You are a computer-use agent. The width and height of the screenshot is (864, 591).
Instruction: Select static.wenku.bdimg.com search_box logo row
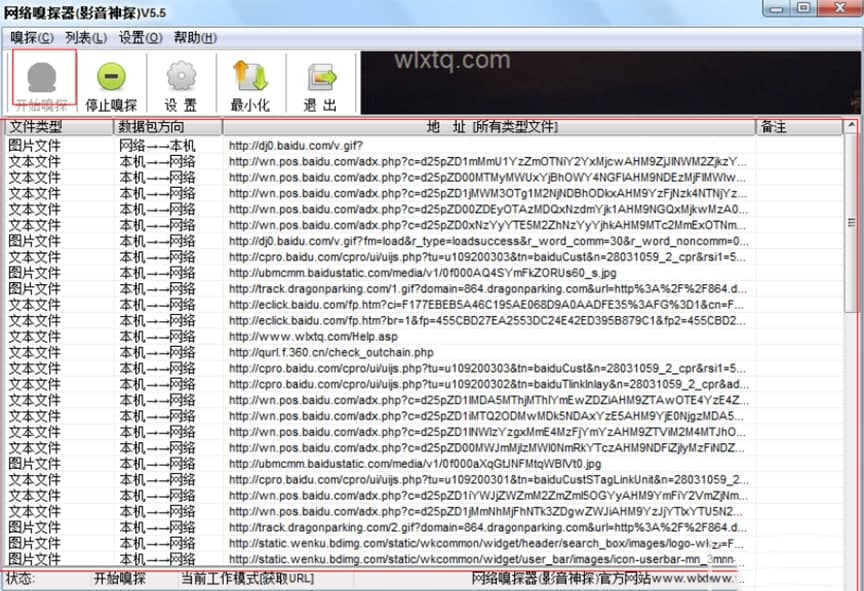coord(424,544)
